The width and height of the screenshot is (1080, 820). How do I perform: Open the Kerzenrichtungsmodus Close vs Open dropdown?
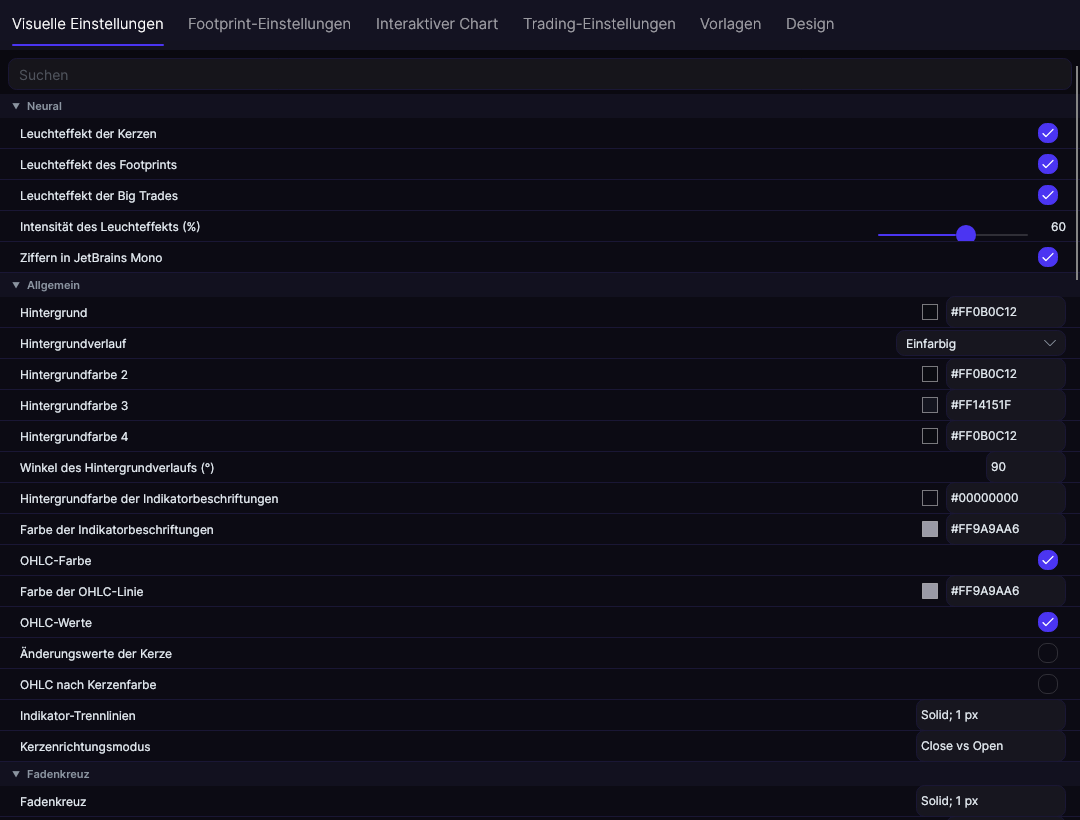point(990,746)
